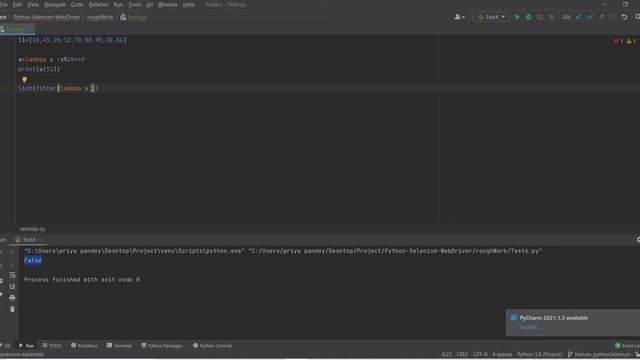Open the Test4 run configuration dropdown

tap(491, 17)
